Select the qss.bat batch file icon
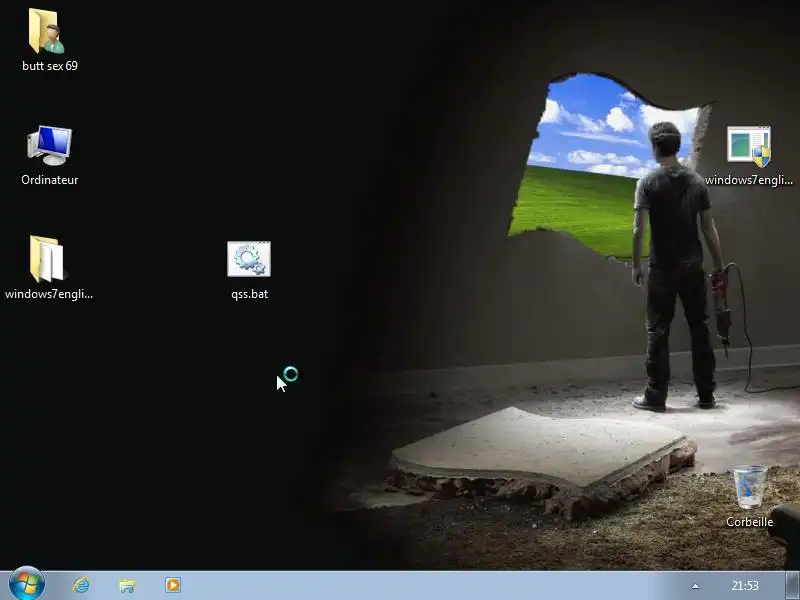The width and height of the screenshot is (800, 600). pyautogui.click(x=249, y=259)
